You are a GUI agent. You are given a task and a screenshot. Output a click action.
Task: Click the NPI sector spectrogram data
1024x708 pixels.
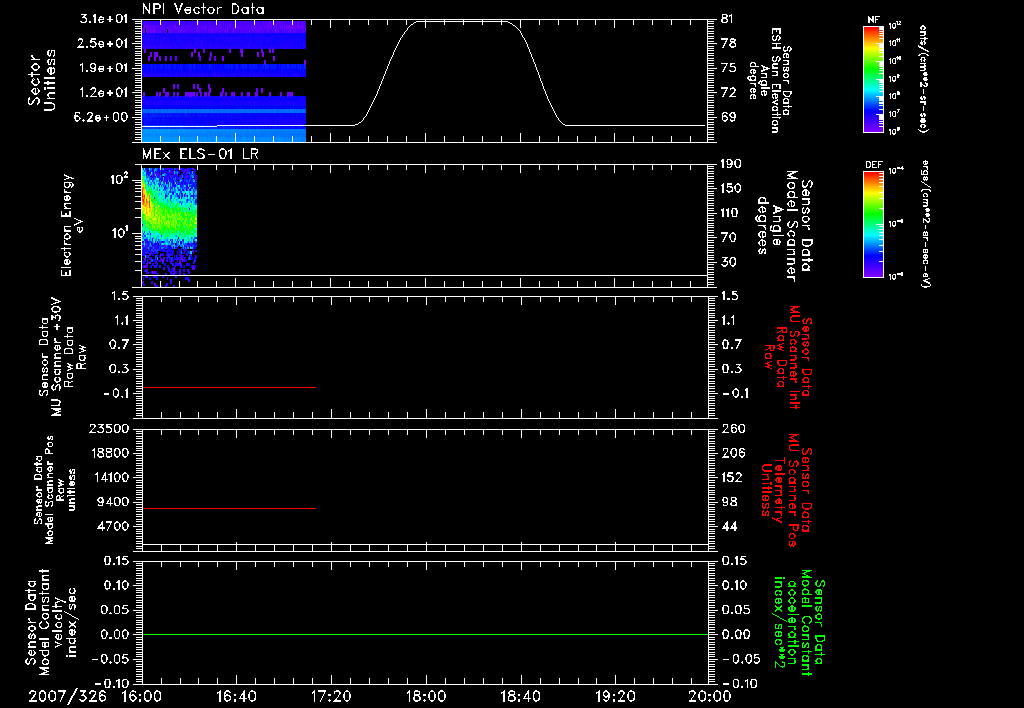(x=224, y=81)
